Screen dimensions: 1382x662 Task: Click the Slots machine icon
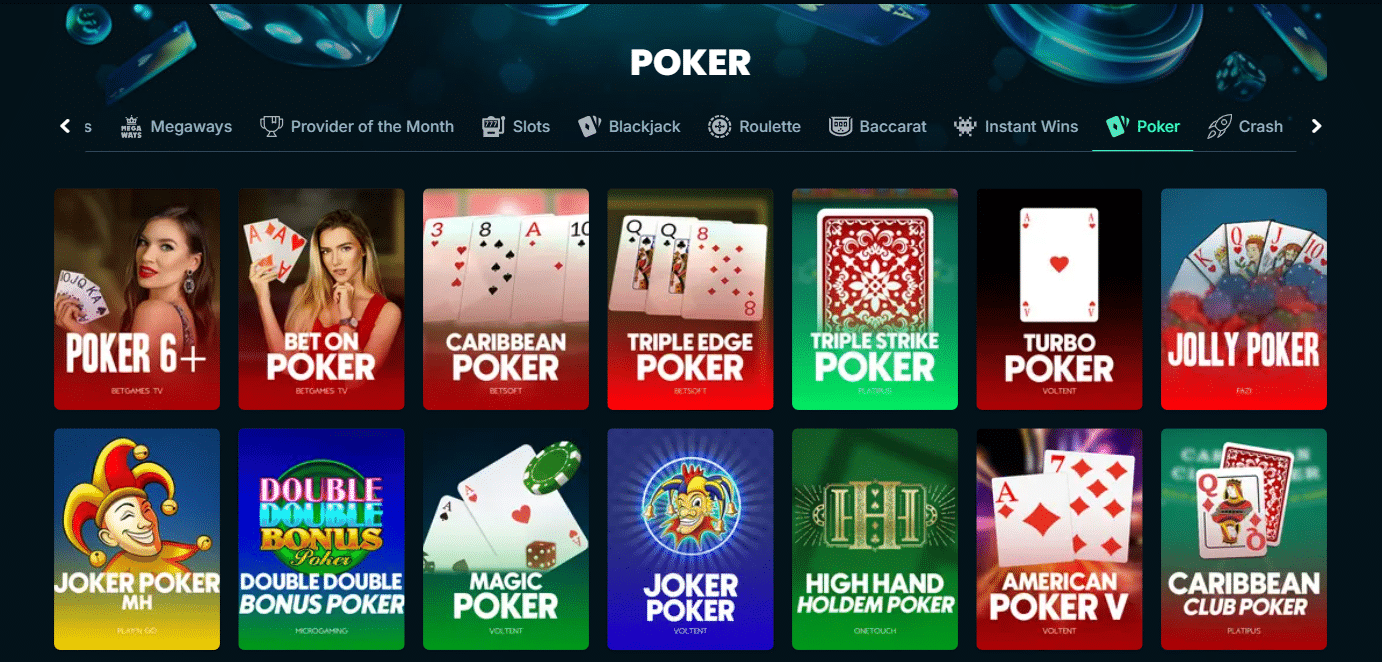[x=493, y=127]
